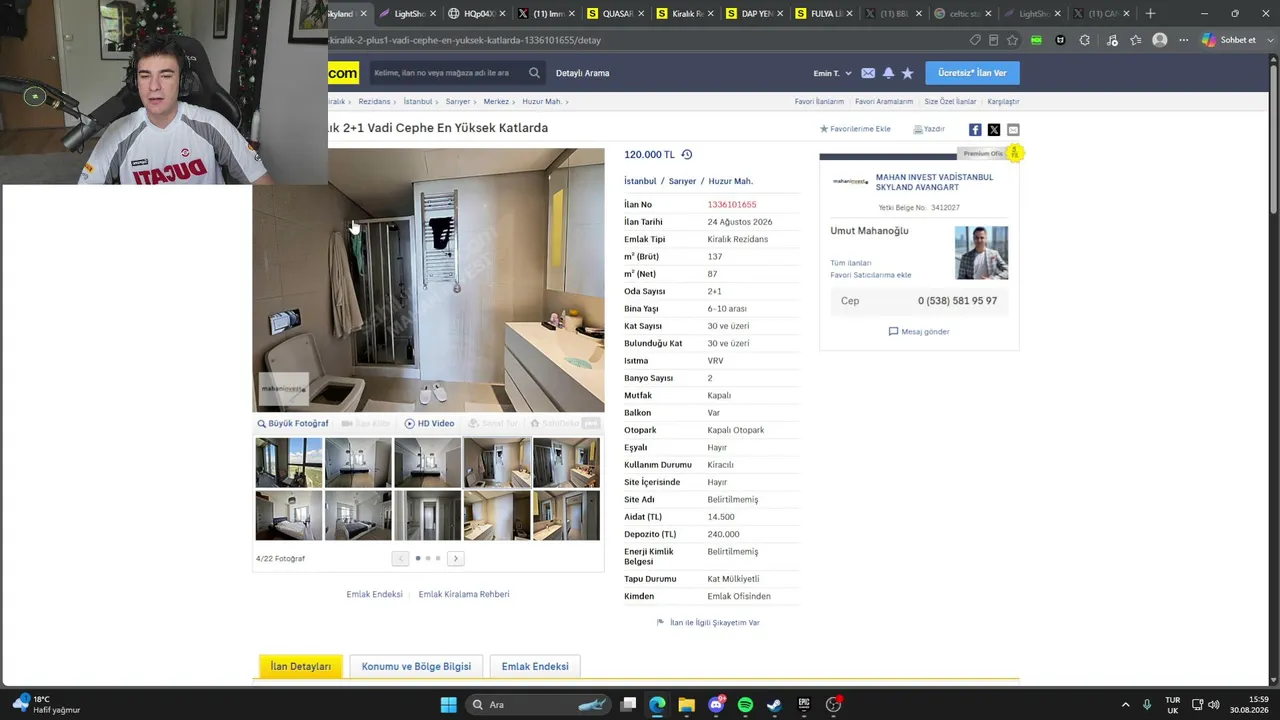This screenshot has height=720, width=1280.
Task: Open File Explorer from taskbar
Action: pyautogui.click(x=686, y=705)
